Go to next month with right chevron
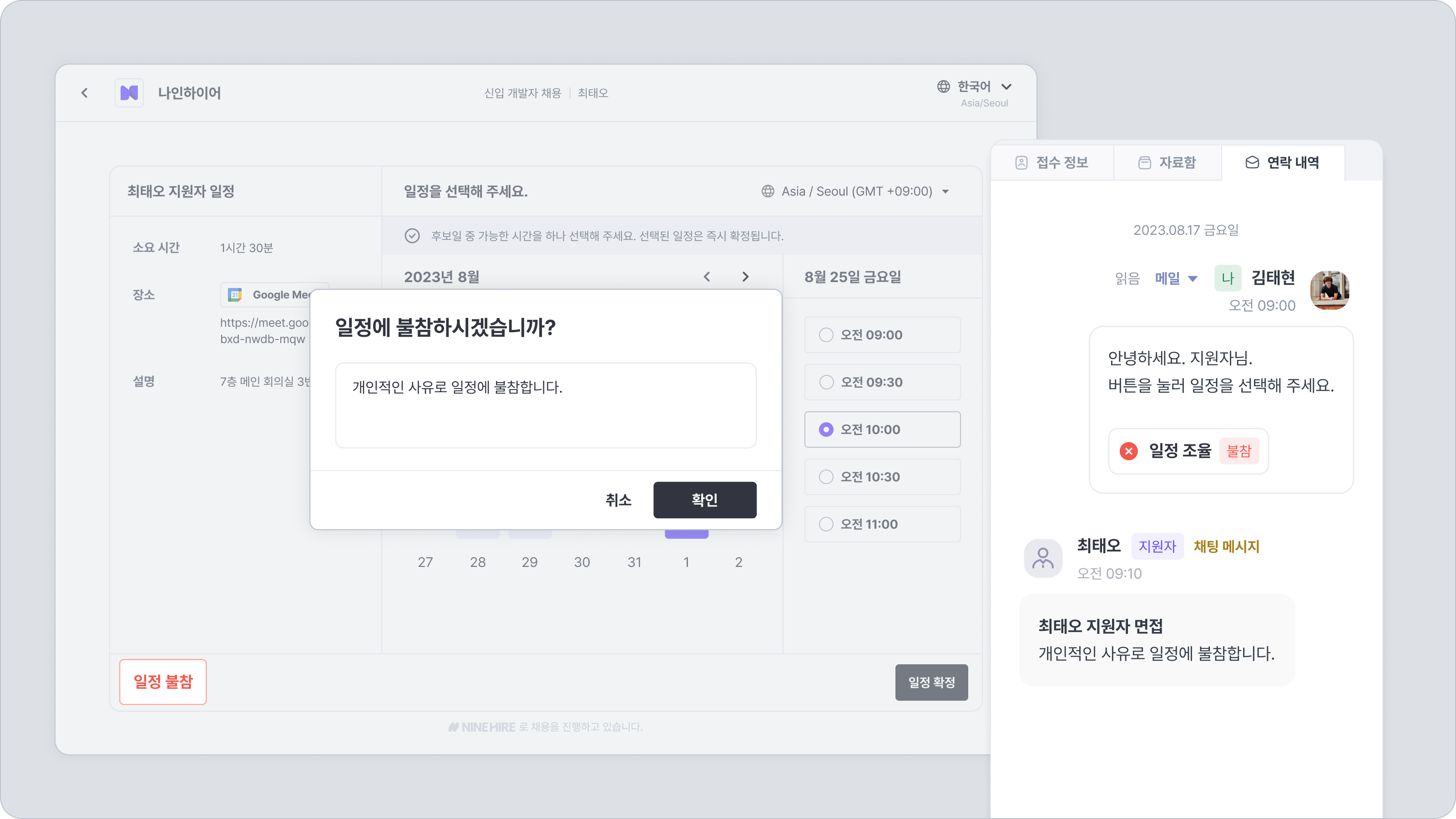This screenshot has height=819, width=1456. click(745, 276)
